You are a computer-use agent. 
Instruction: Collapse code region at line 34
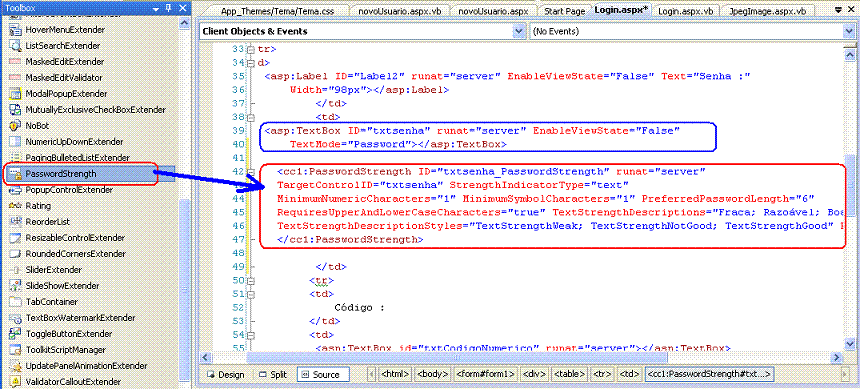tap(251, 63)
